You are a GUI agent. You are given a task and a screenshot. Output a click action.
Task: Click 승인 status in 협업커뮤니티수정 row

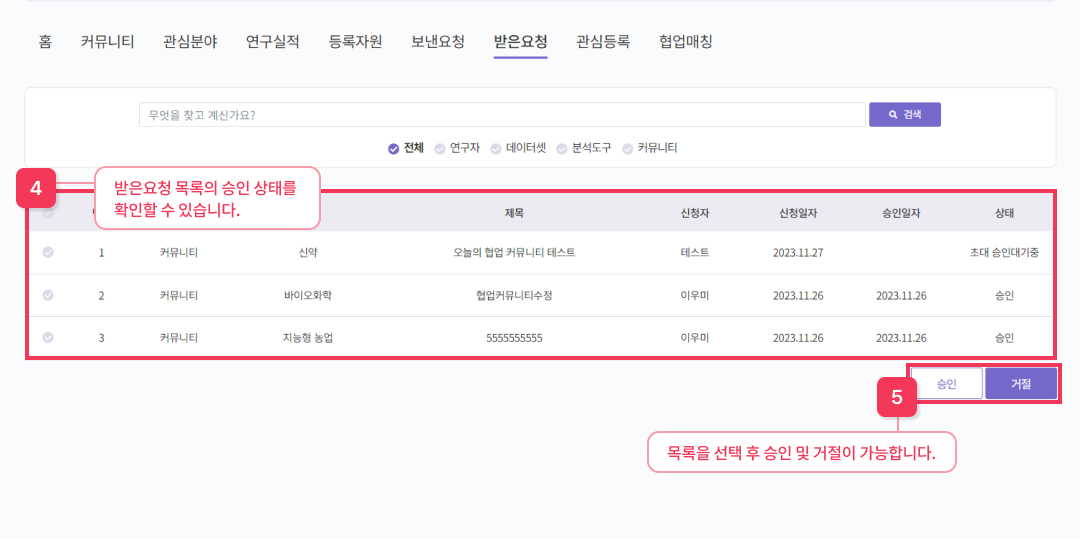click(1004, 295)
